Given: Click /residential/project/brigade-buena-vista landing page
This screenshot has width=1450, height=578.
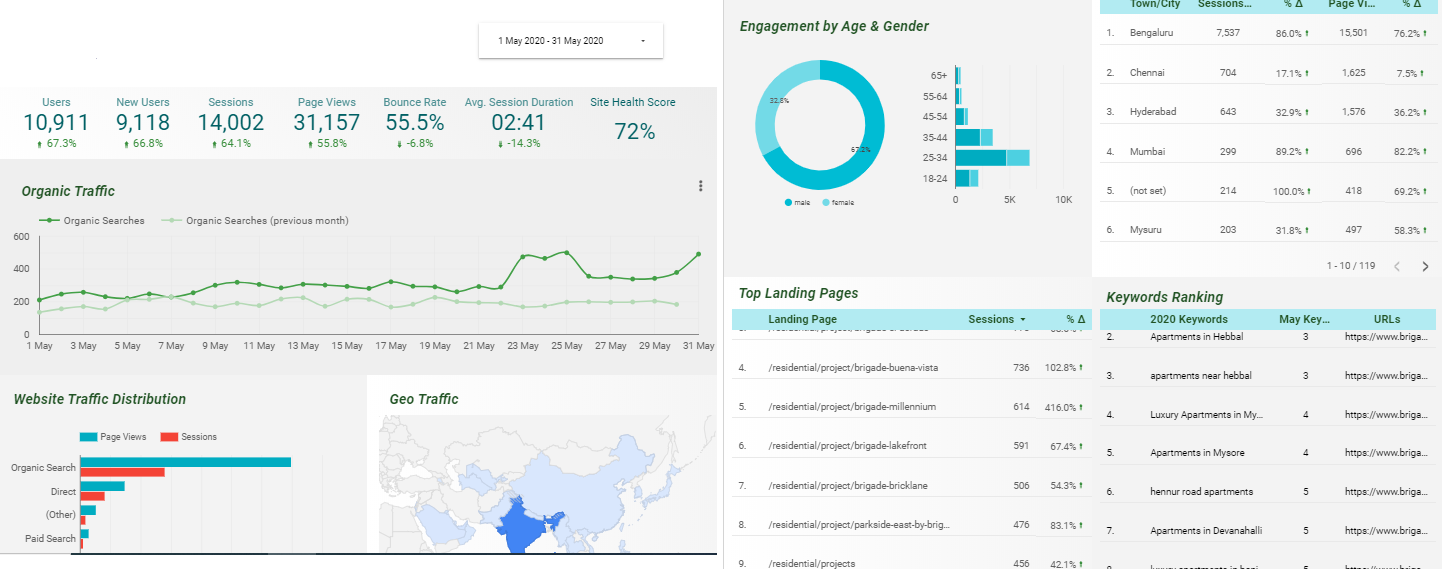Looking at the screenshot, I should click(x=852, y=368).
